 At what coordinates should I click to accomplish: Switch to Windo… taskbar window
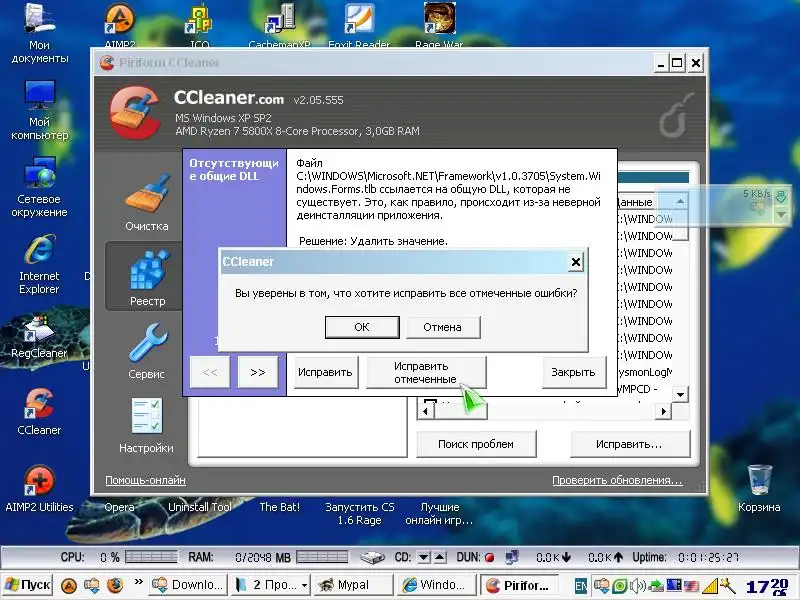pos(436,585)
